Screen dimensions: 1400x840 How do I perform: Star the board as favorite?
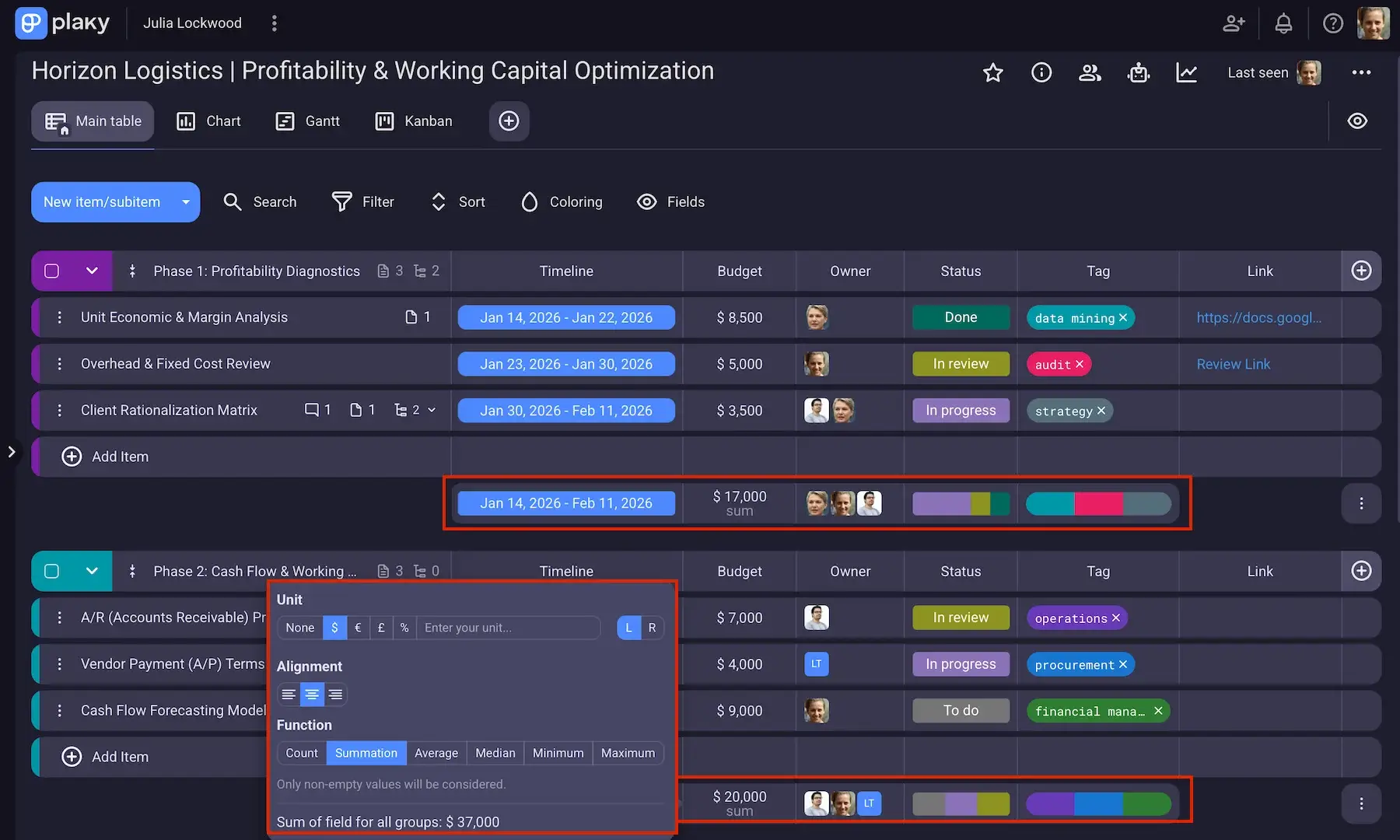pyautogui.click(x=993, y=73)
